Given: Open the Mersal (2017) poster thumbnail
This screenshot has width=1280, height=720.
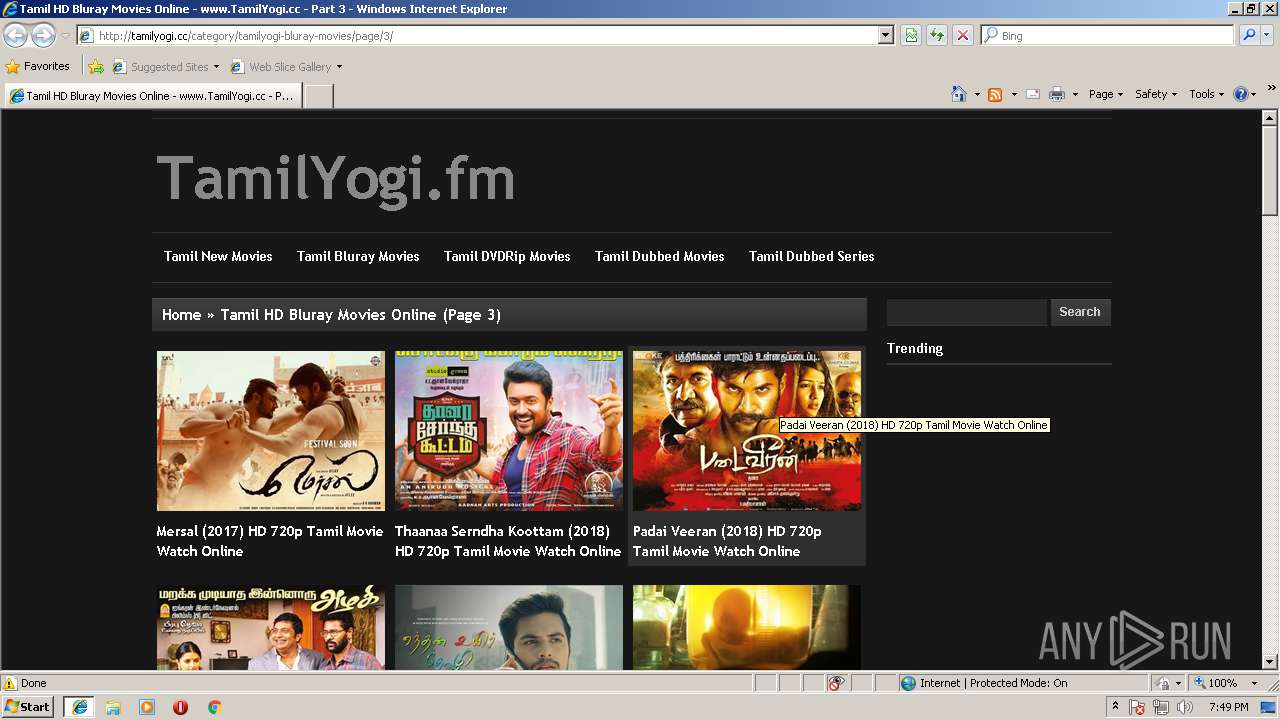Looking at the screenshot, I should pyautogui.click(x=271, y=431).
